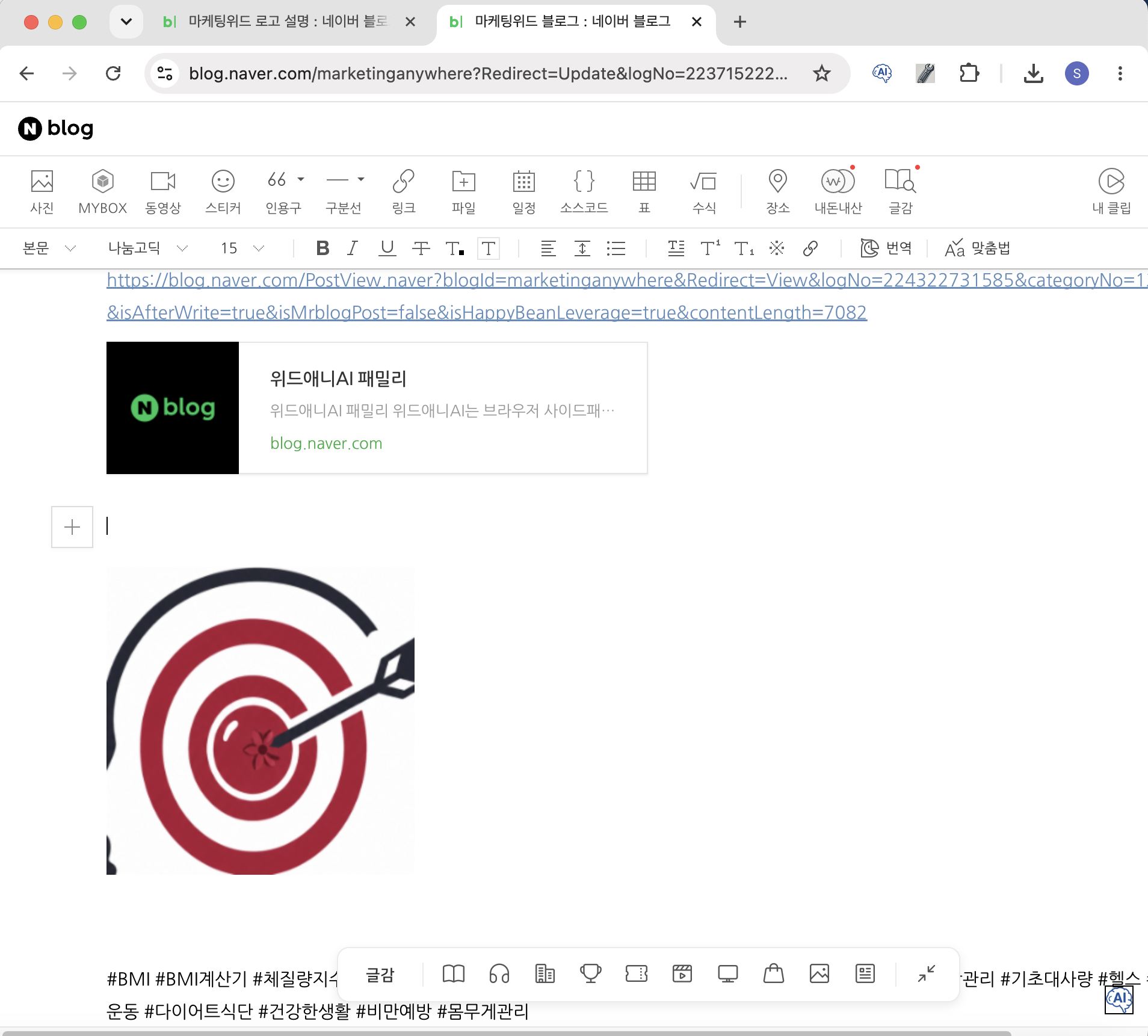
Task: Open 내 클립 panel
Action: (x=1111, y=191)
